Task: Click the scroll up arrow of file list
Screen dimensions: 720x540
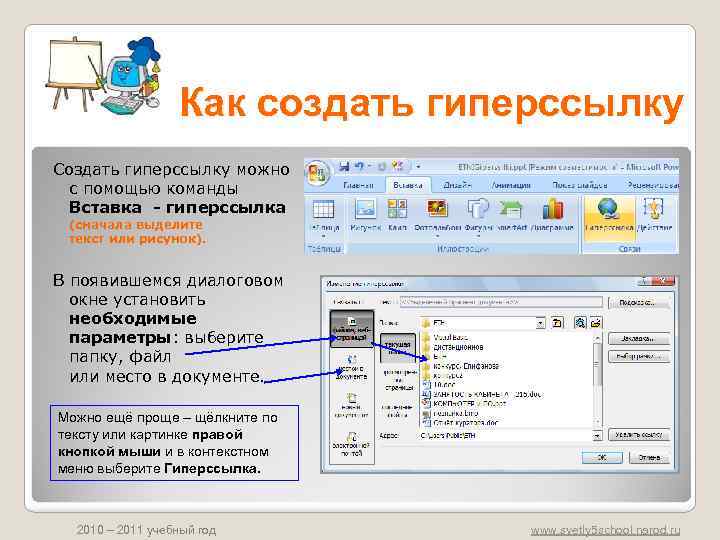Action: click(x=597, y=338)
